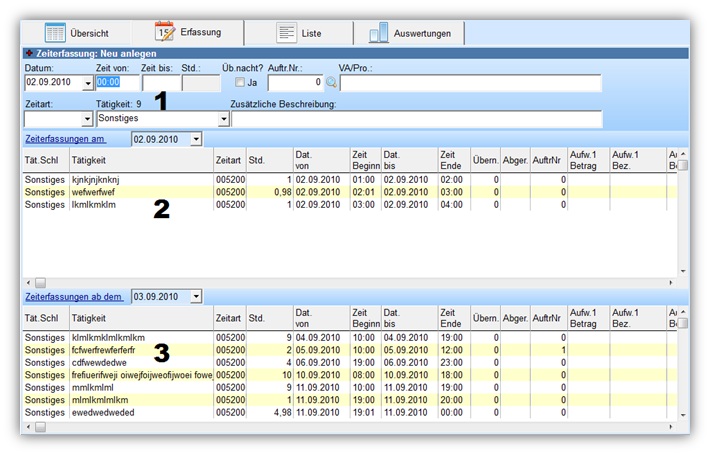Click the Übern. column header in lower table
Image resolution: width=710 pixels, height=455 pixels.
(485, 318)
